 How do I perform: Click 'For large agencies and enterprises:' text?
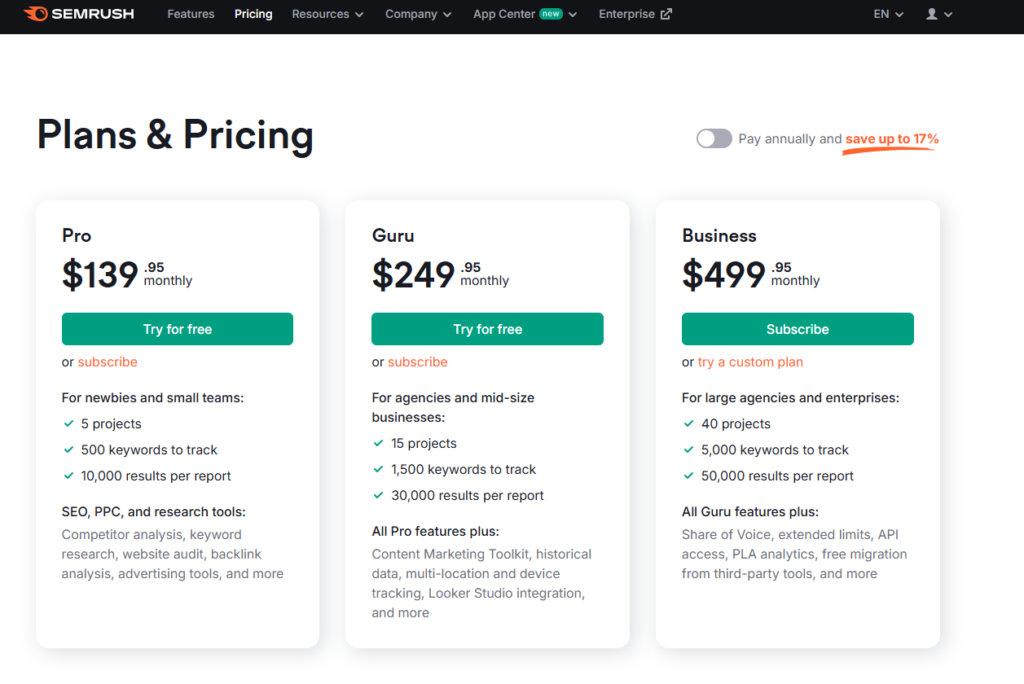click(x=790, y=398)
